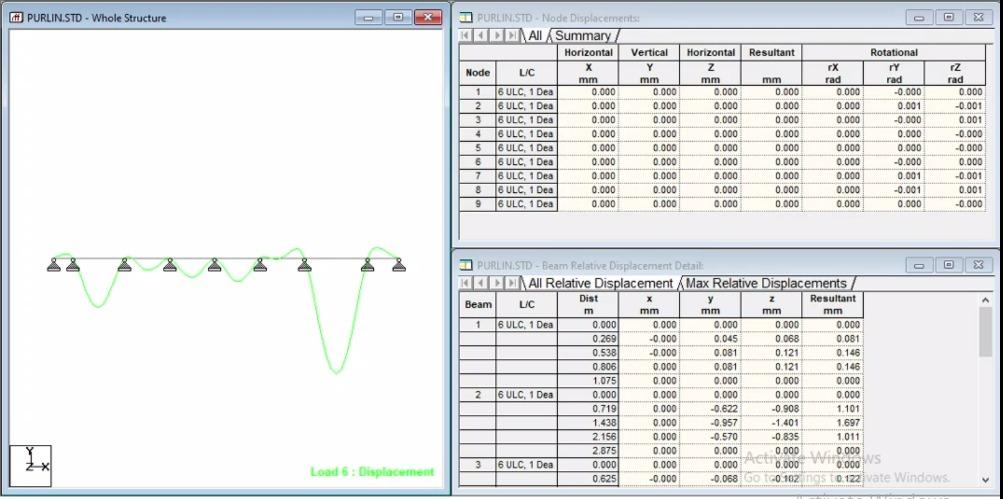1003x499 pixels.
Task: Select Node 5 row header
Action: point(478,148)
